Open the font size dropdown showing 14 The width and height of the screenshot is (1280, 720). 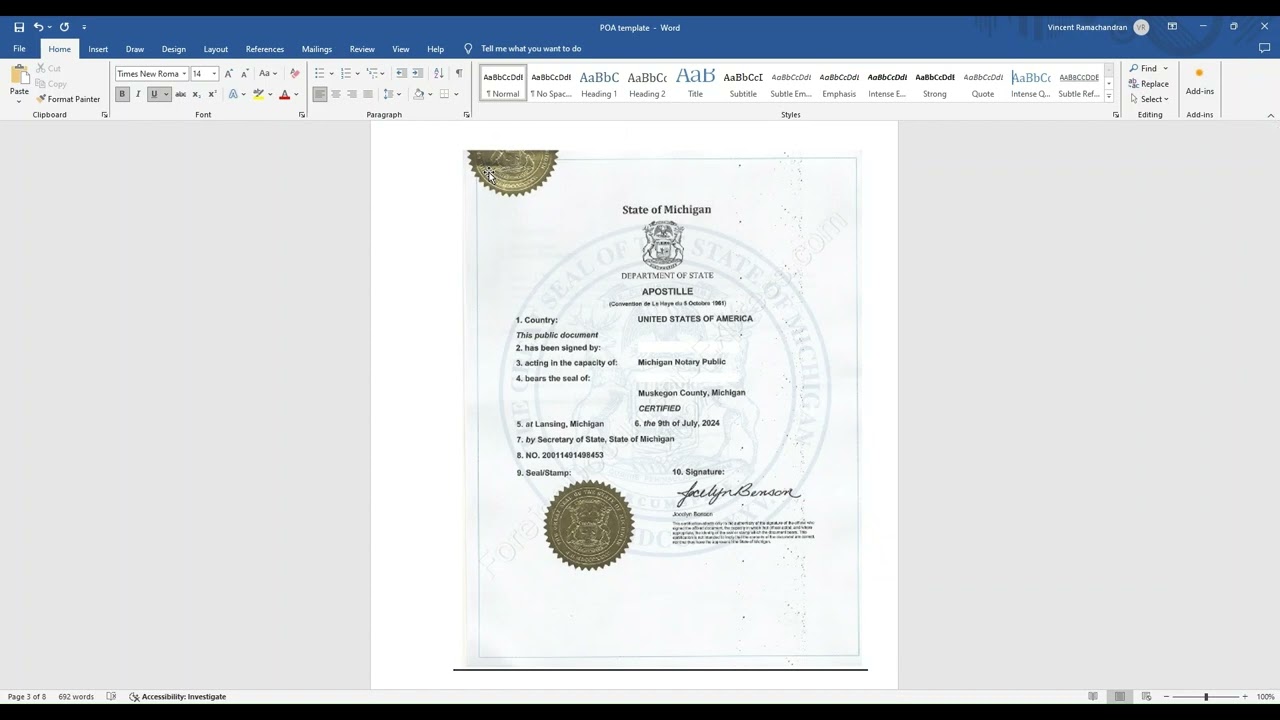214,74
